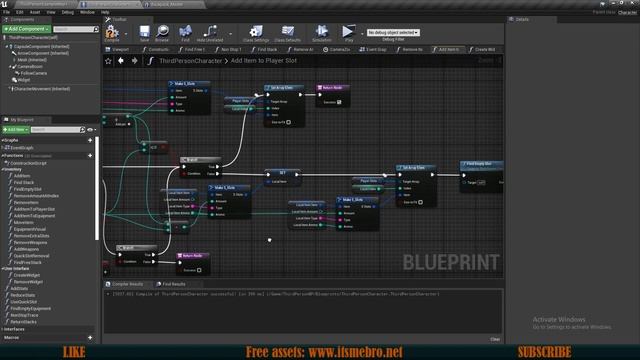Click the My Blueprint panel scrollbar
The width and height of the screenshot is (640, 360).
coord(97,189)
